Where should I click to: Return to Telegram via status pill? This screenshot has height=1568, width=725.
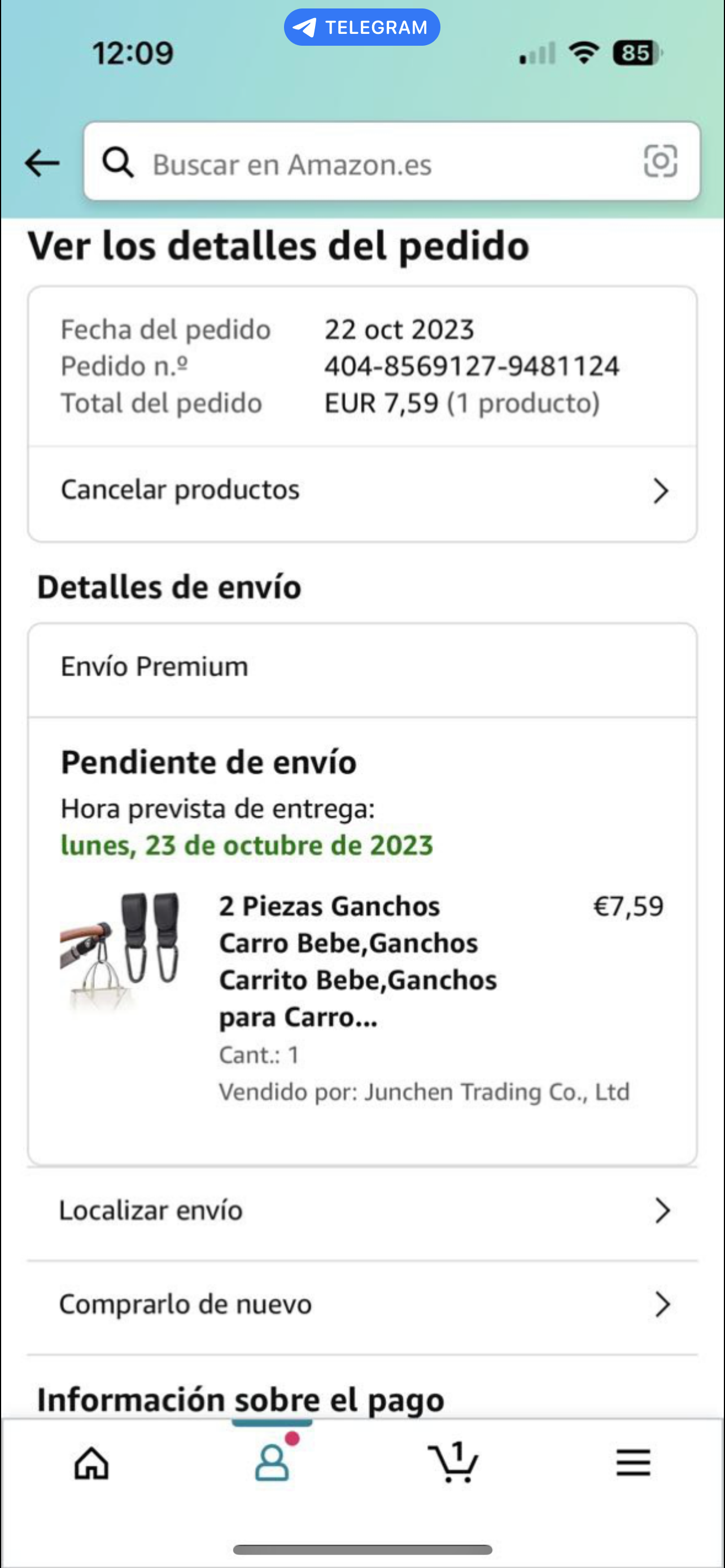(362, 28)
